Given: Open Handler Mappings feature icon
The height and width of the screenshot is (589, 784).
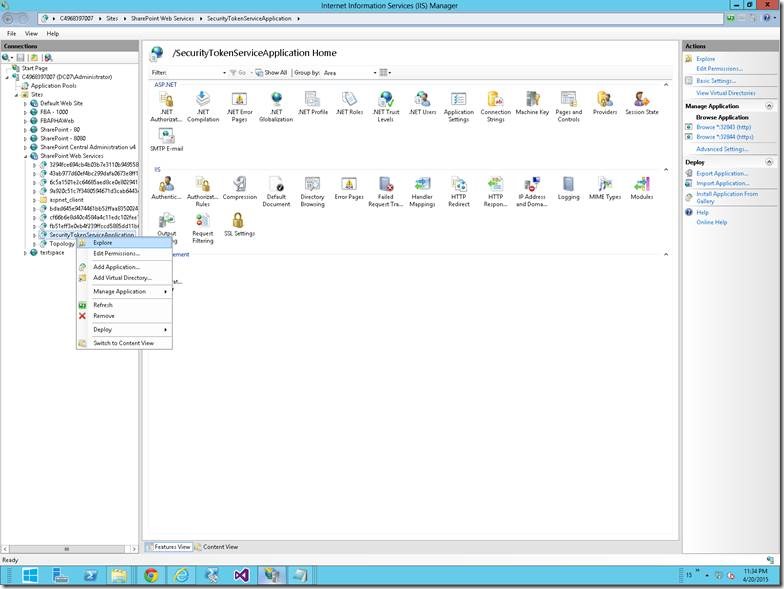Looking at the screenshot, I should (x=422, y=192).
